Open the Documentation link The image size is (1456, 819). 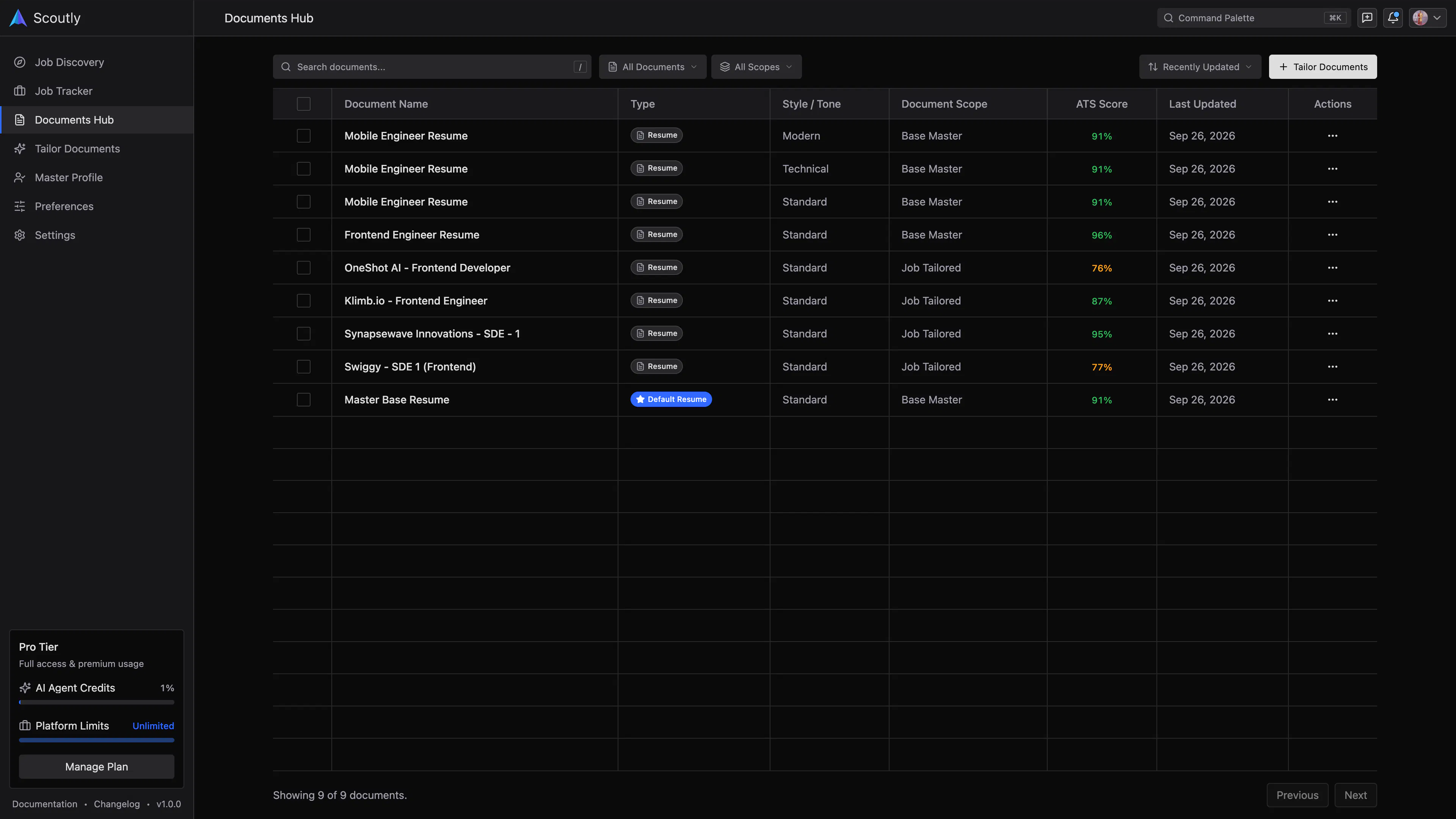tap(45, 804)
